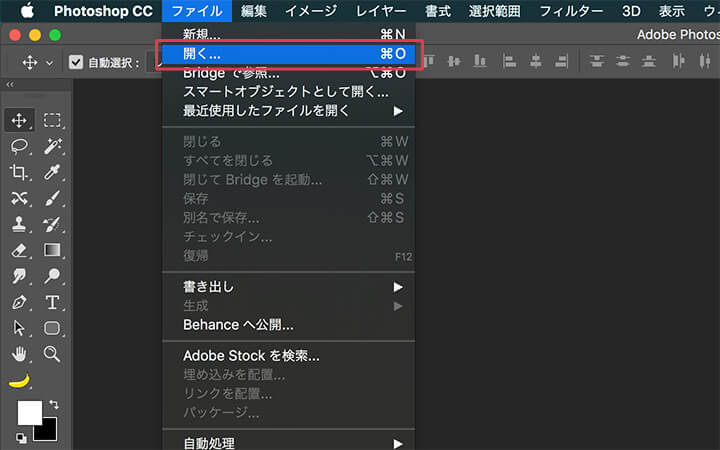Click distribute left edges in options bar
720x450 pixels.
(x=679, y=61)
